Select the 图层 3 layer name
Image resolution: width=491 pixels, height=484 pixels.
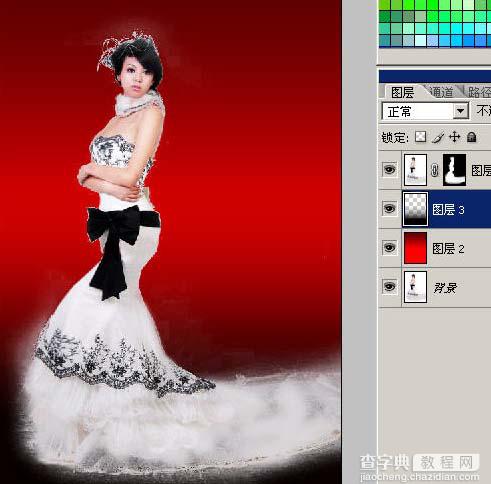(x=448, y=210)
